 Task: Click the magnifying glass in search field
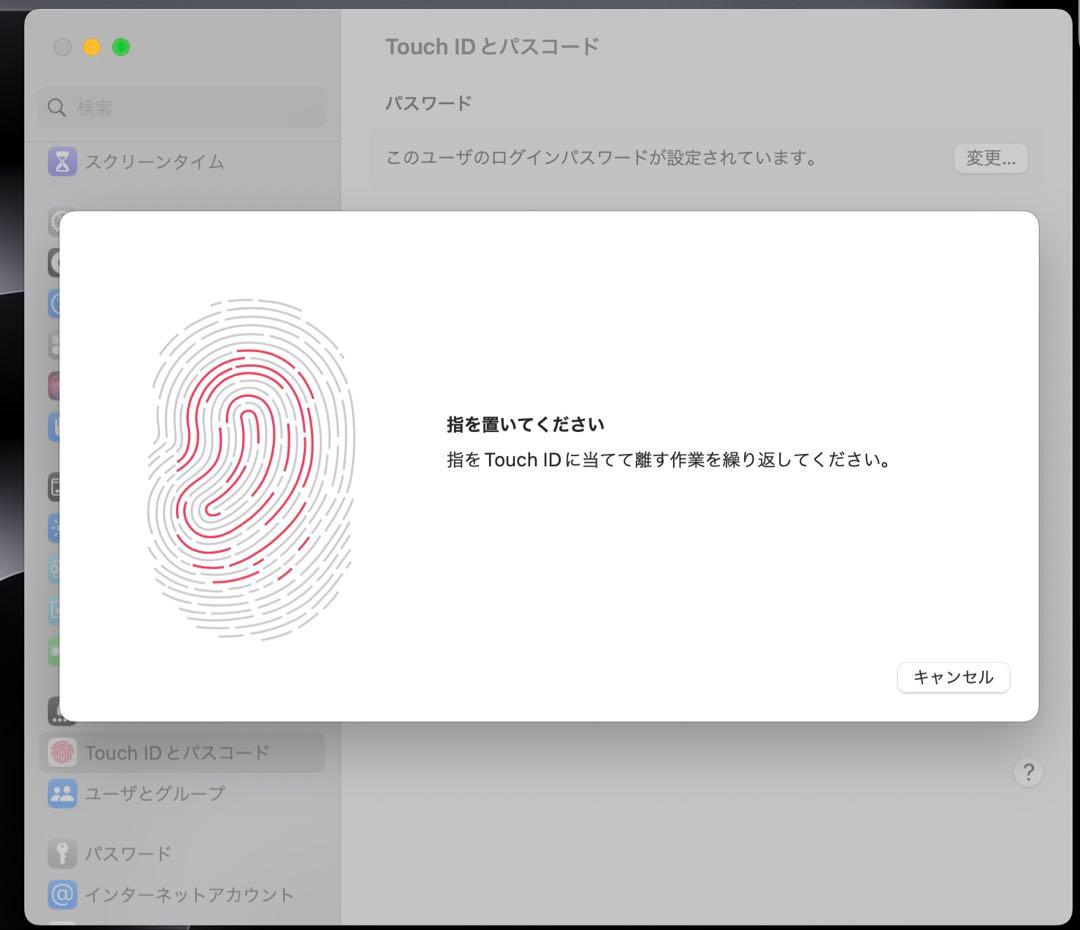pyautogui.click(x=57, y=107)
